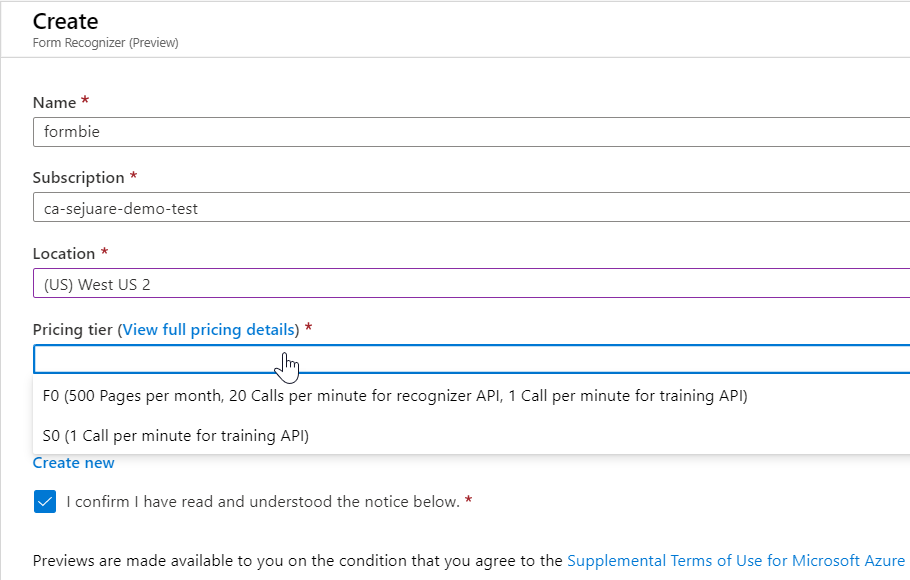This screenshot has width=910, height=580.
Task: Click the empty Pricing tier combo box
Action: tap(470, 359)
